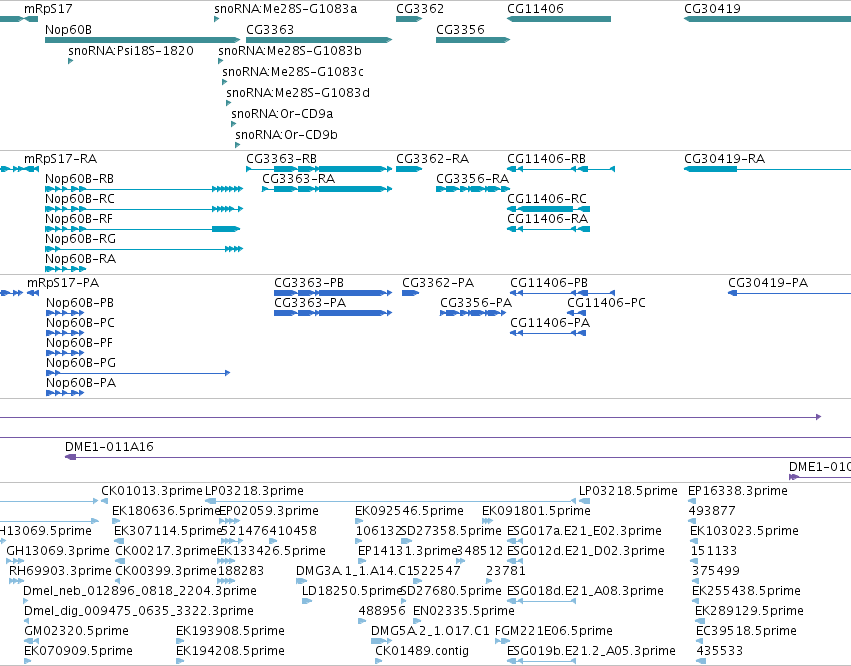This screenshot has width=851, height=666.
Task: Click BAC clone DME1-011A16 label
Action: coord(109,447)
